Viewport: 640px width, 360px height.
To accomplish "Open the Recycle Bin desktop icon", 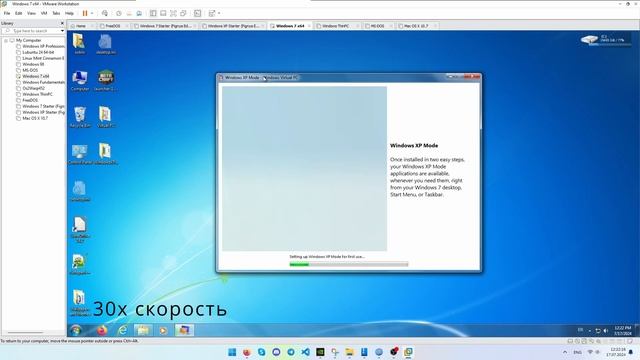I will pos(80,117).
